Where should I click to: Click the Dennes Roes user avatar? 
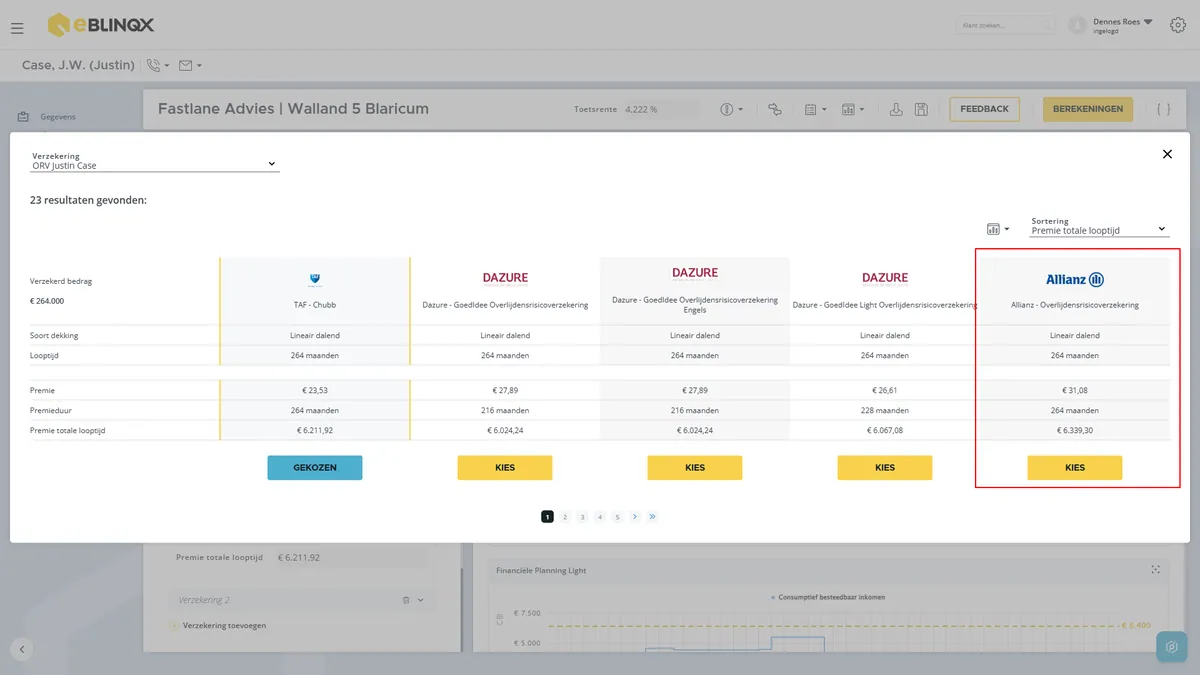coord(1077,25)
